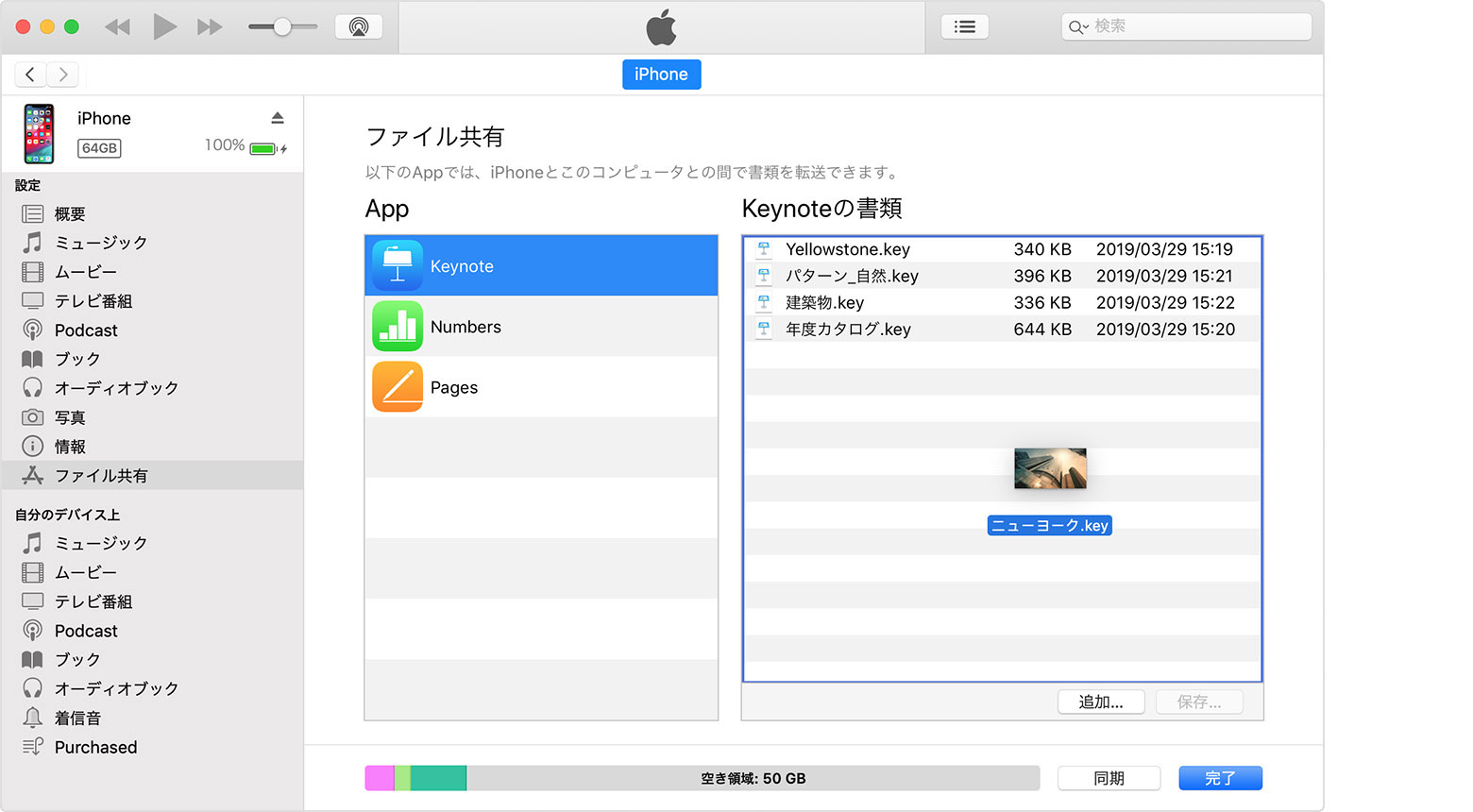Select the 建築物.key document
The width and height of the screenshot is (1473, 812).
coord(1003,302)
